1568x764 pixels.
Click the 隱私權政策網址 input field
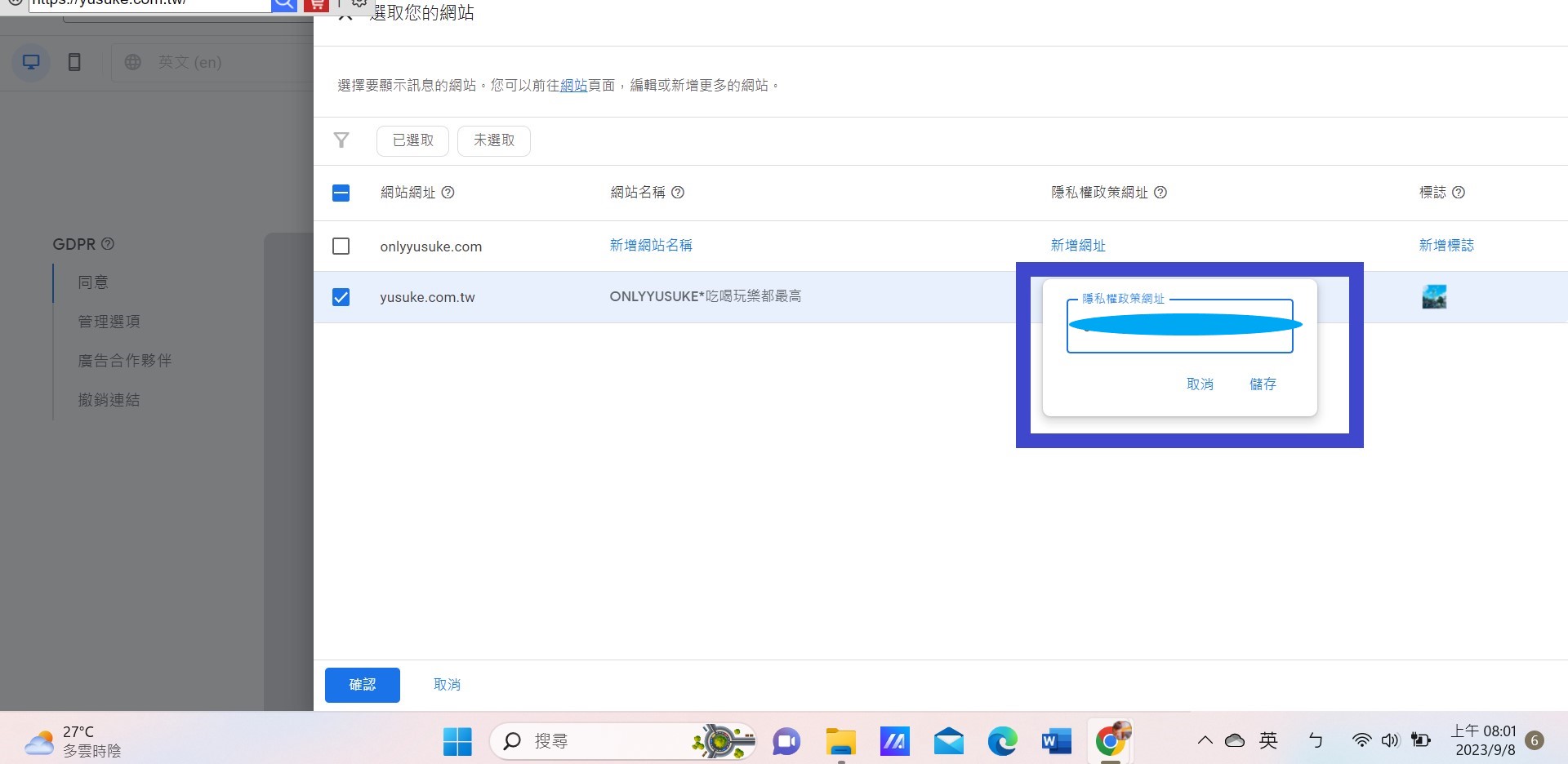1179,325
